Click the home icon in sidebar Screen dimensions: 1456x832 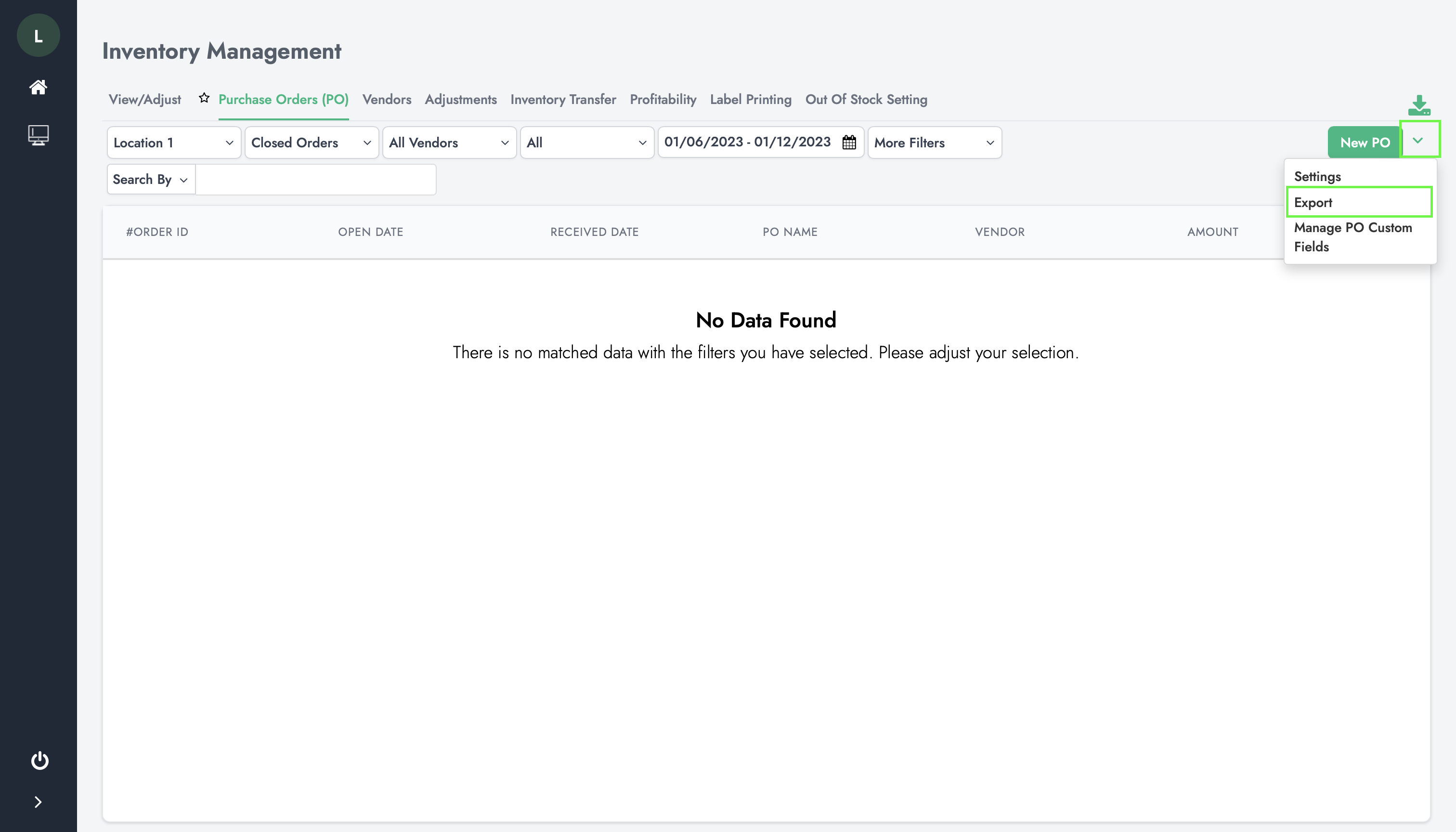pos(39,87)
